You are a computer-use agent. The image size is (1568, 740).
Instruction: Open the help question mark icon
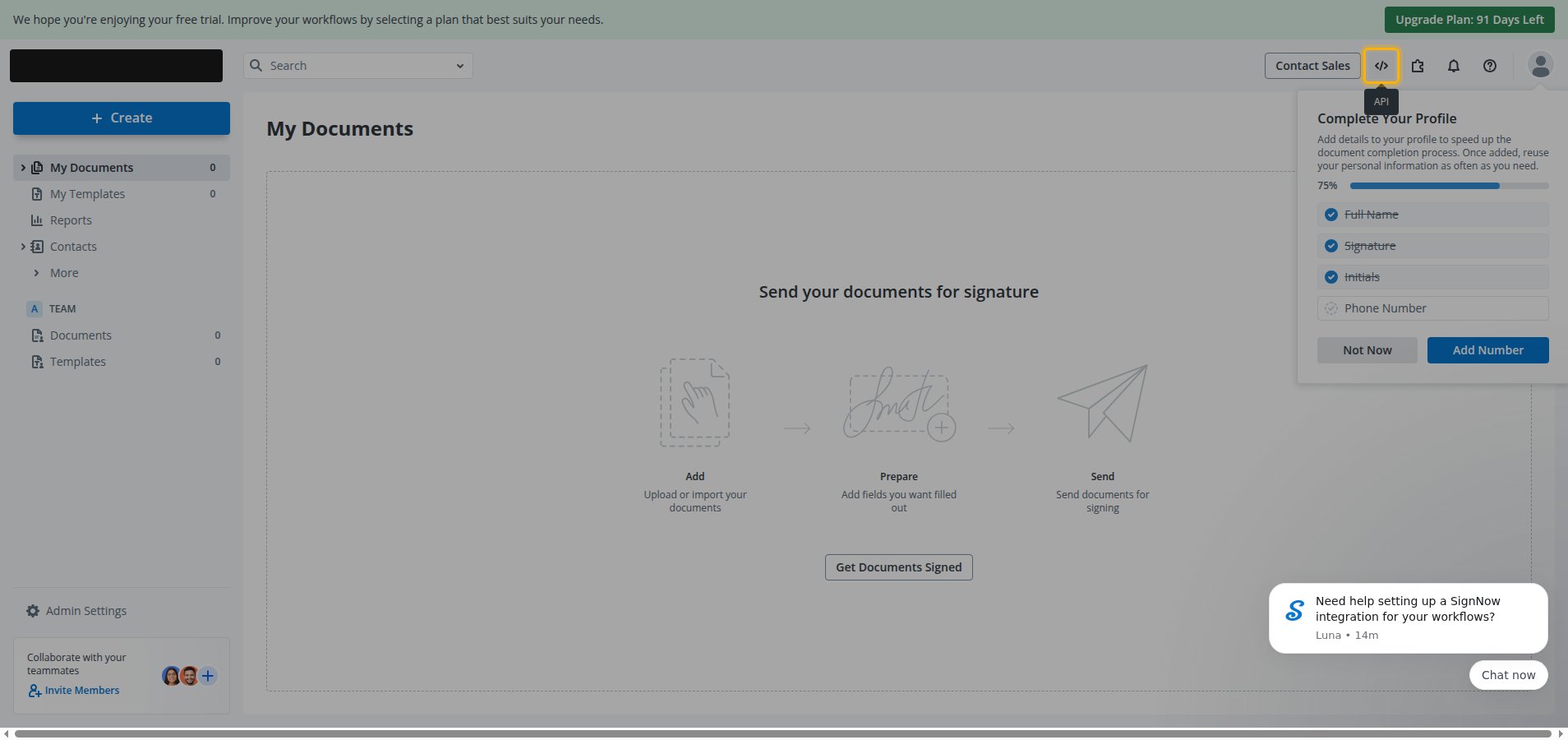coord(1490,66)
